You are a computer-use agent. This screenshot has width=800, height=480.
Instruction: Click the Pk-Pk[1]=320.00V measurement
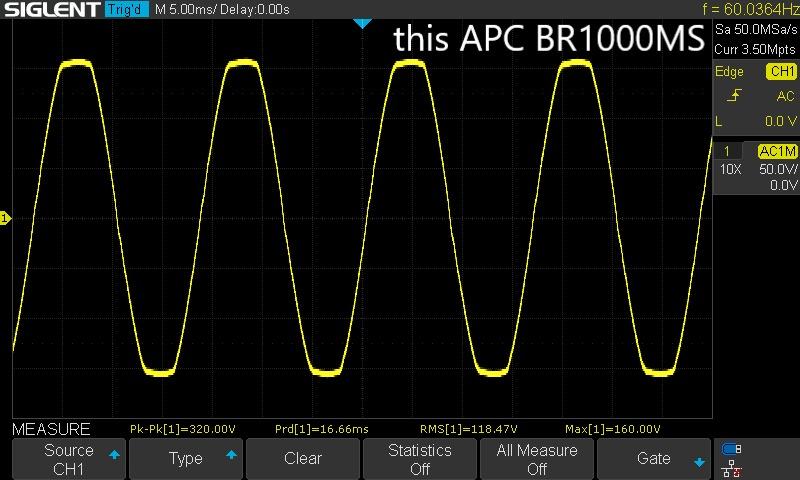[183, 430]
